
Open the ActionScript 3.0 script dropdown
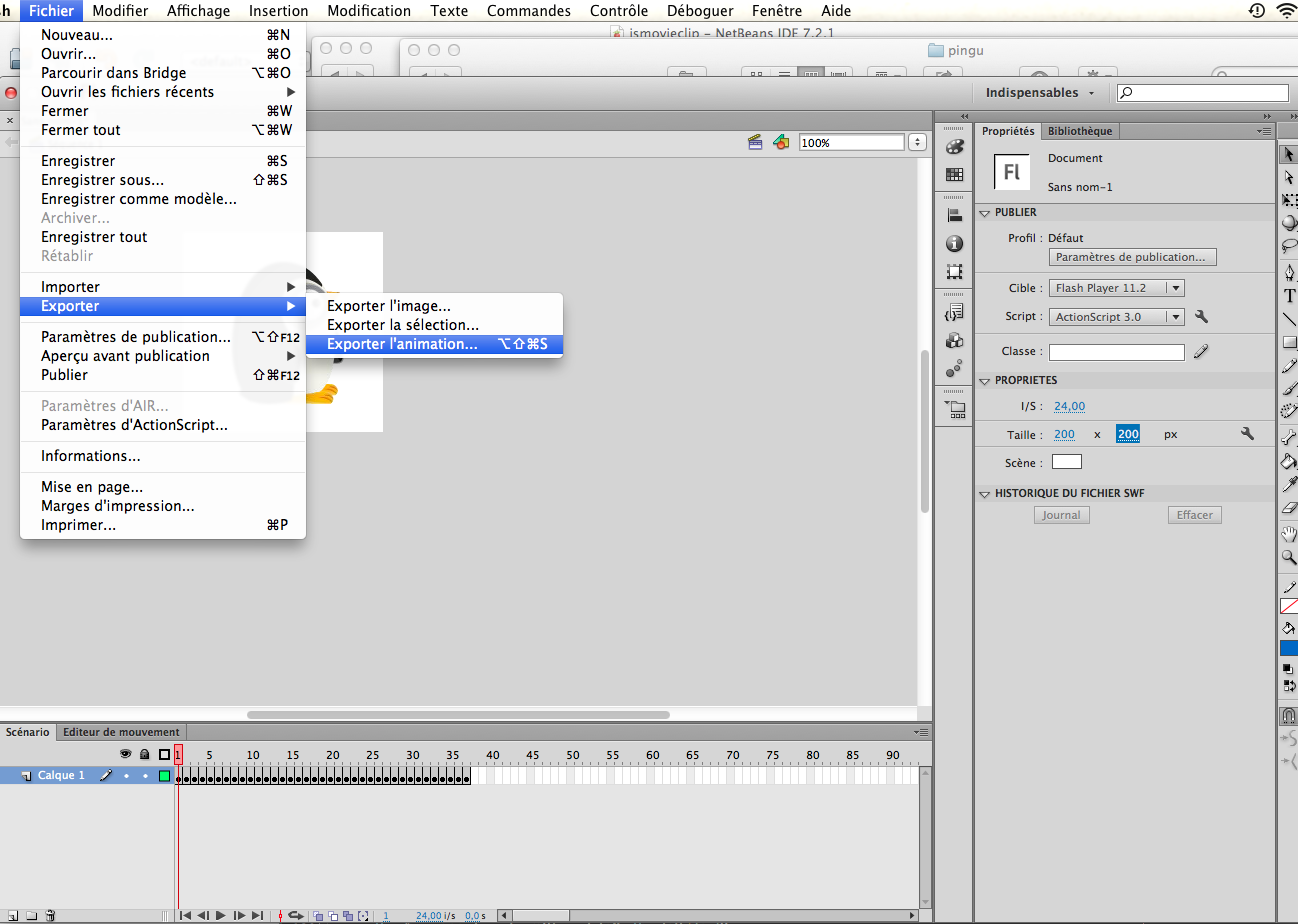[1116, 316]
